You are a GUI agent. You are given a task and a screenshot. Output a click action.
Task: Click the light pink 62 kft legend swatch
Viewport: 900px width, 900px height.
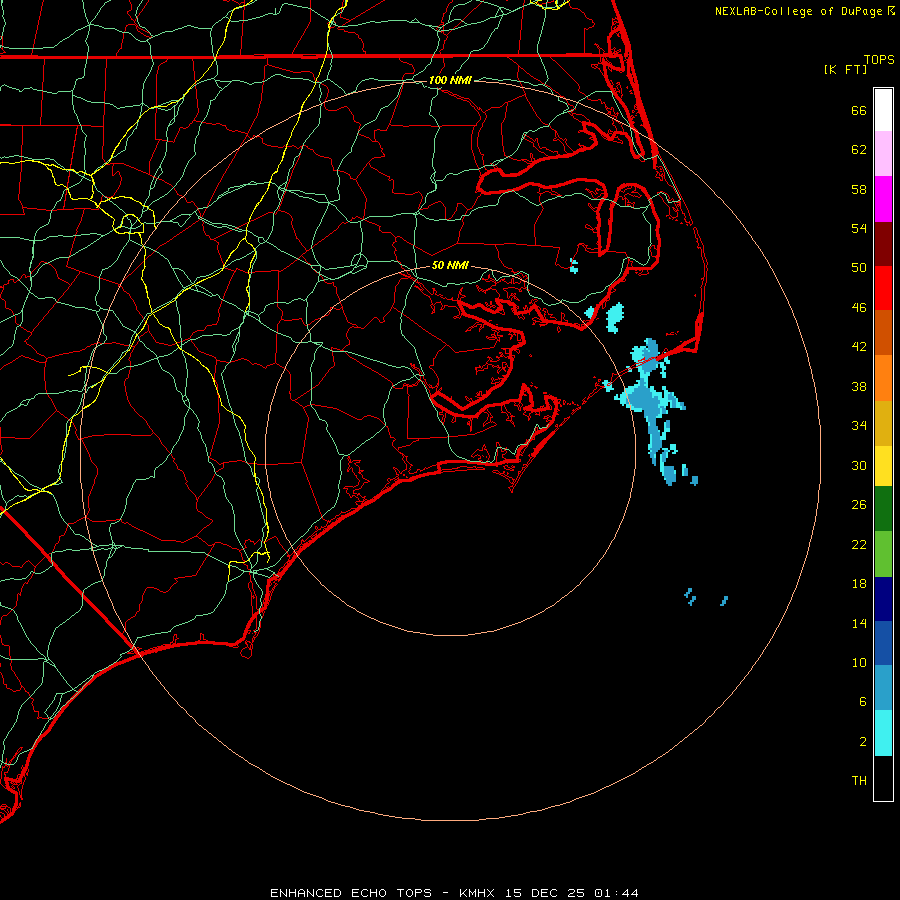click(883, 153)
